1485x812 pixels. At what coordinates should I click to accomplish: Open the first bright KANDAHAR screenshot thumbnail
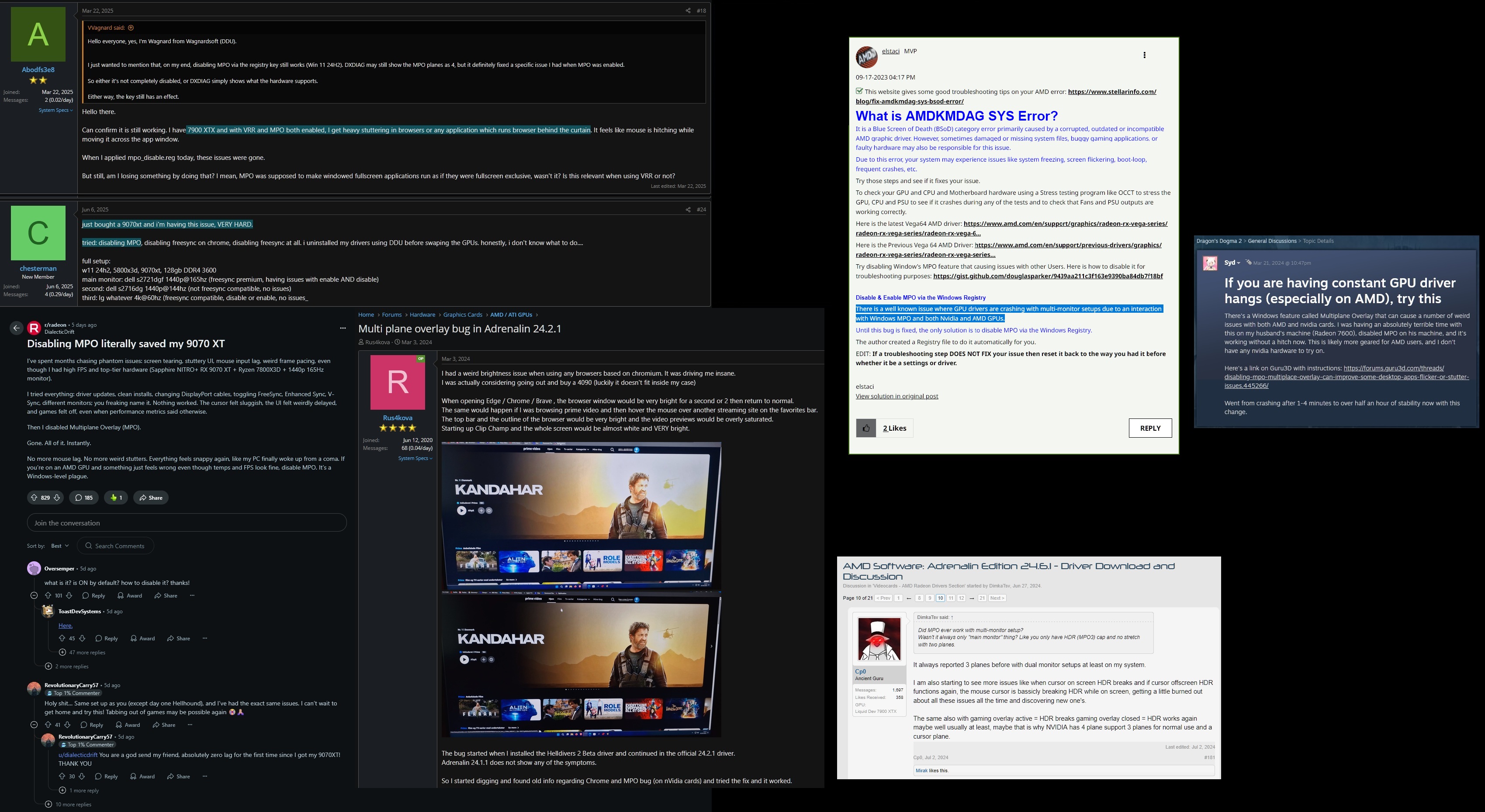(581, 516)
